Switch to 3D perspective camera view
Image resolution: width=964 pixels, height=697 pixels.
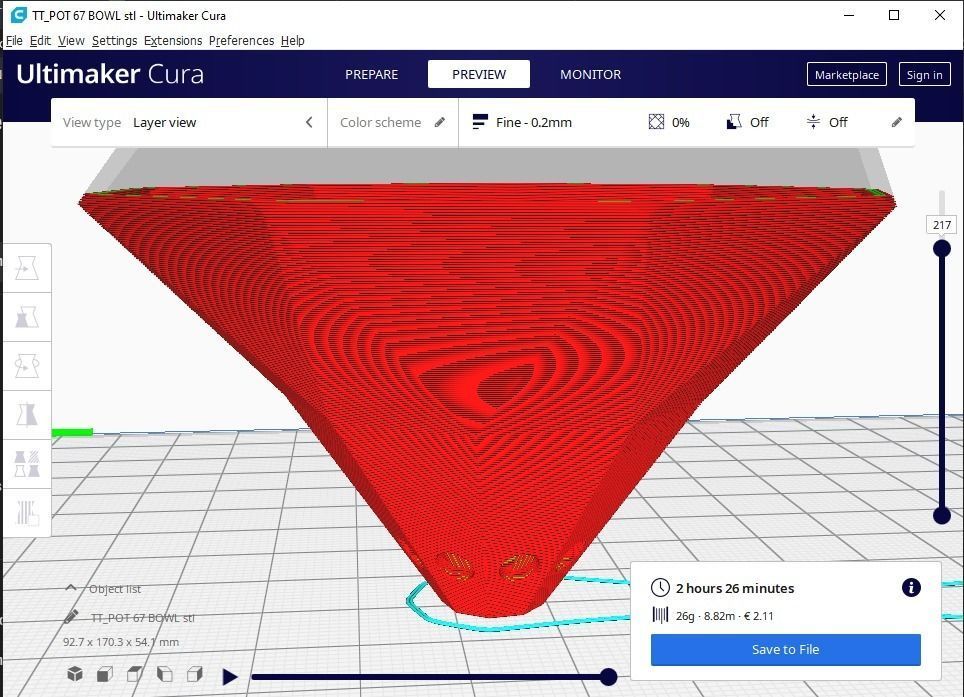tap(75, 674)
